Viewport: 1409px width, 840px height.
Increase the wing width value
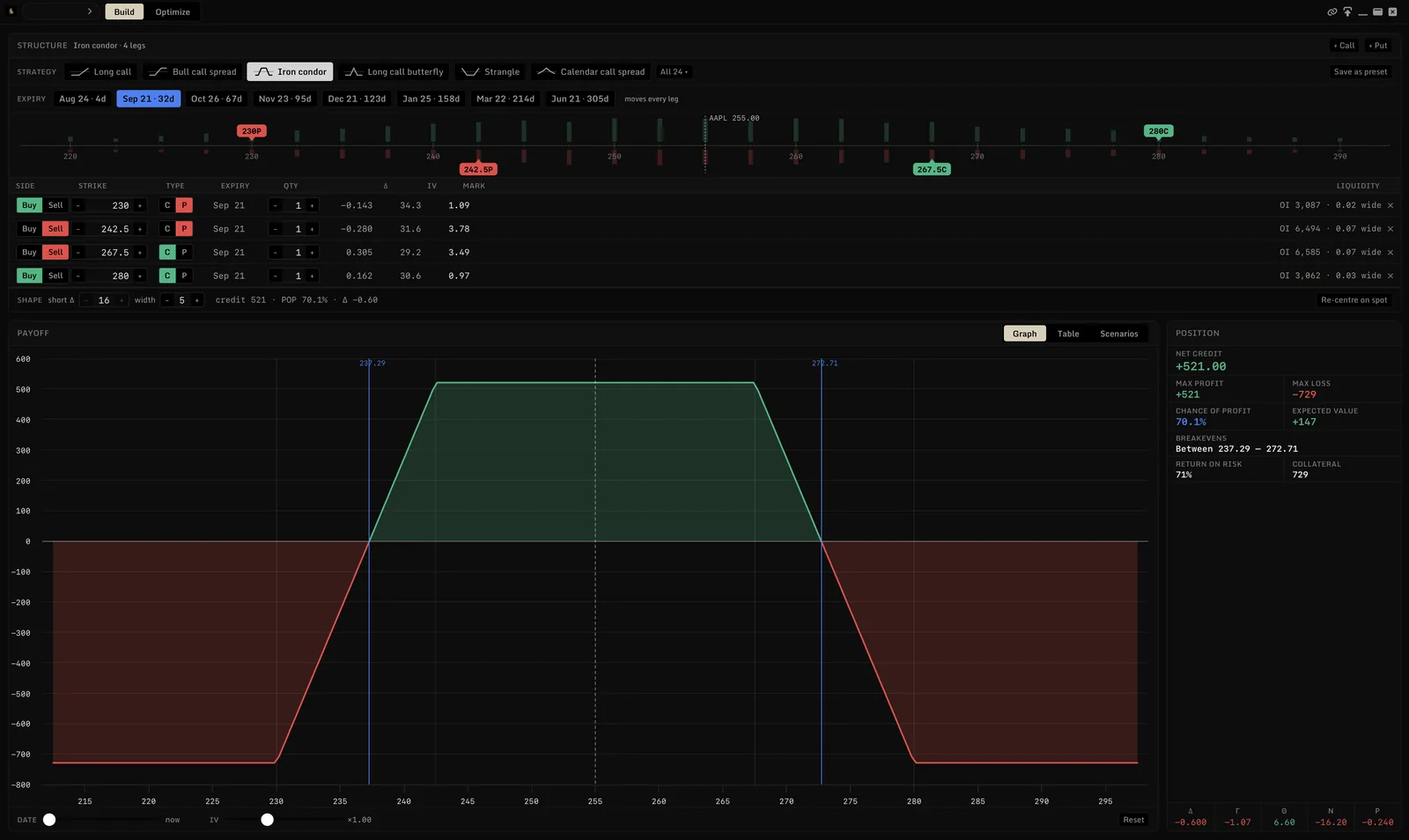197,300
